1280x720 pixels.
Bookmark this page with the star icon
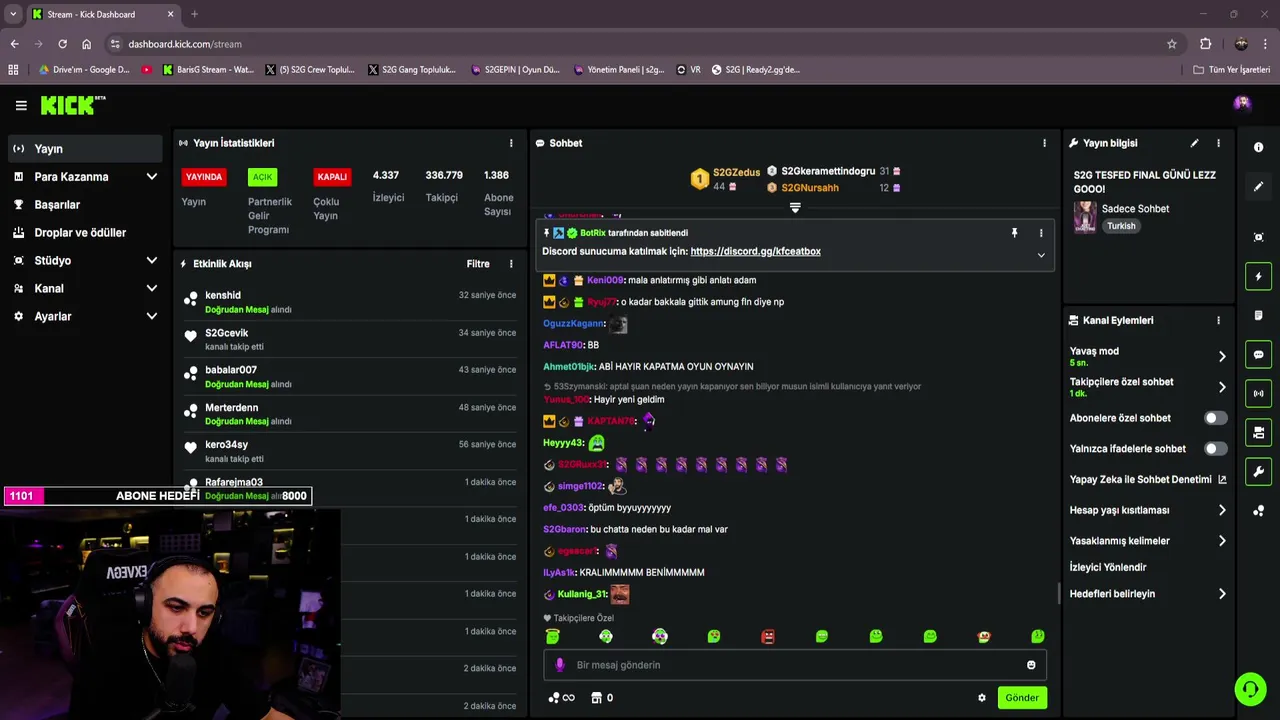pyautogui.click(x=1172, y=44)
